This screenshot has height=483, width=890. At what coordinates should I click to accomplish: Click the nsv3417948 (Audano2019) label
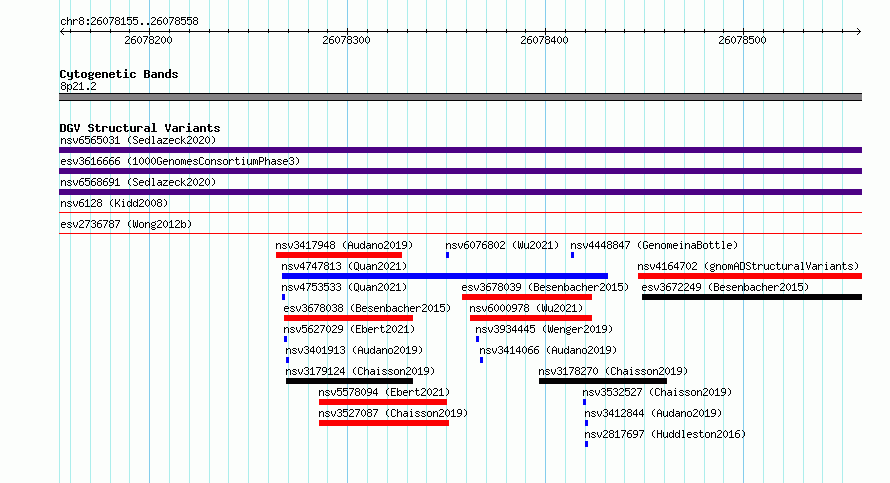click(344, 245)
